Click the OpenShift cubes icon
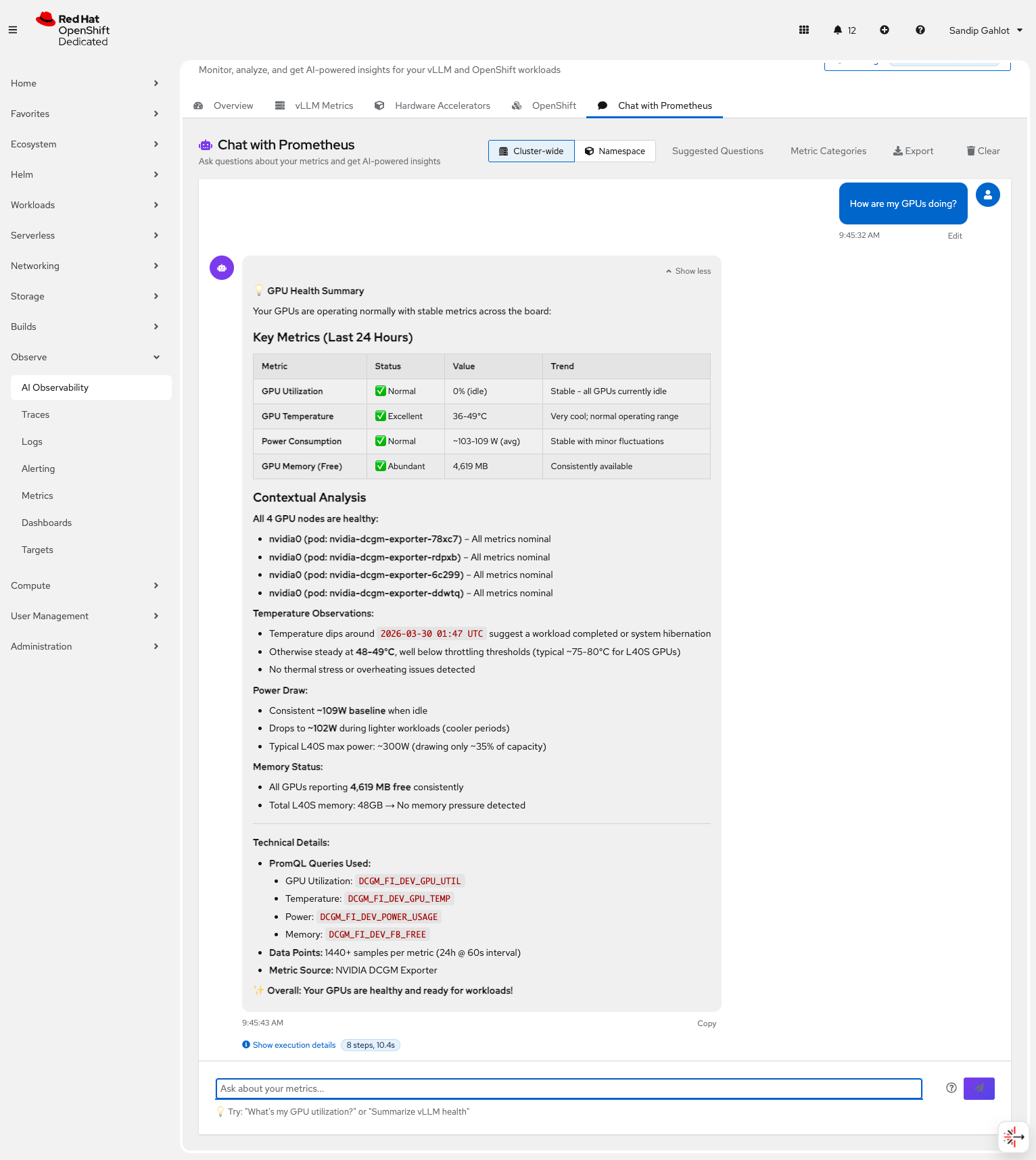This screenshot has width=1036, height=1160. 517,105
